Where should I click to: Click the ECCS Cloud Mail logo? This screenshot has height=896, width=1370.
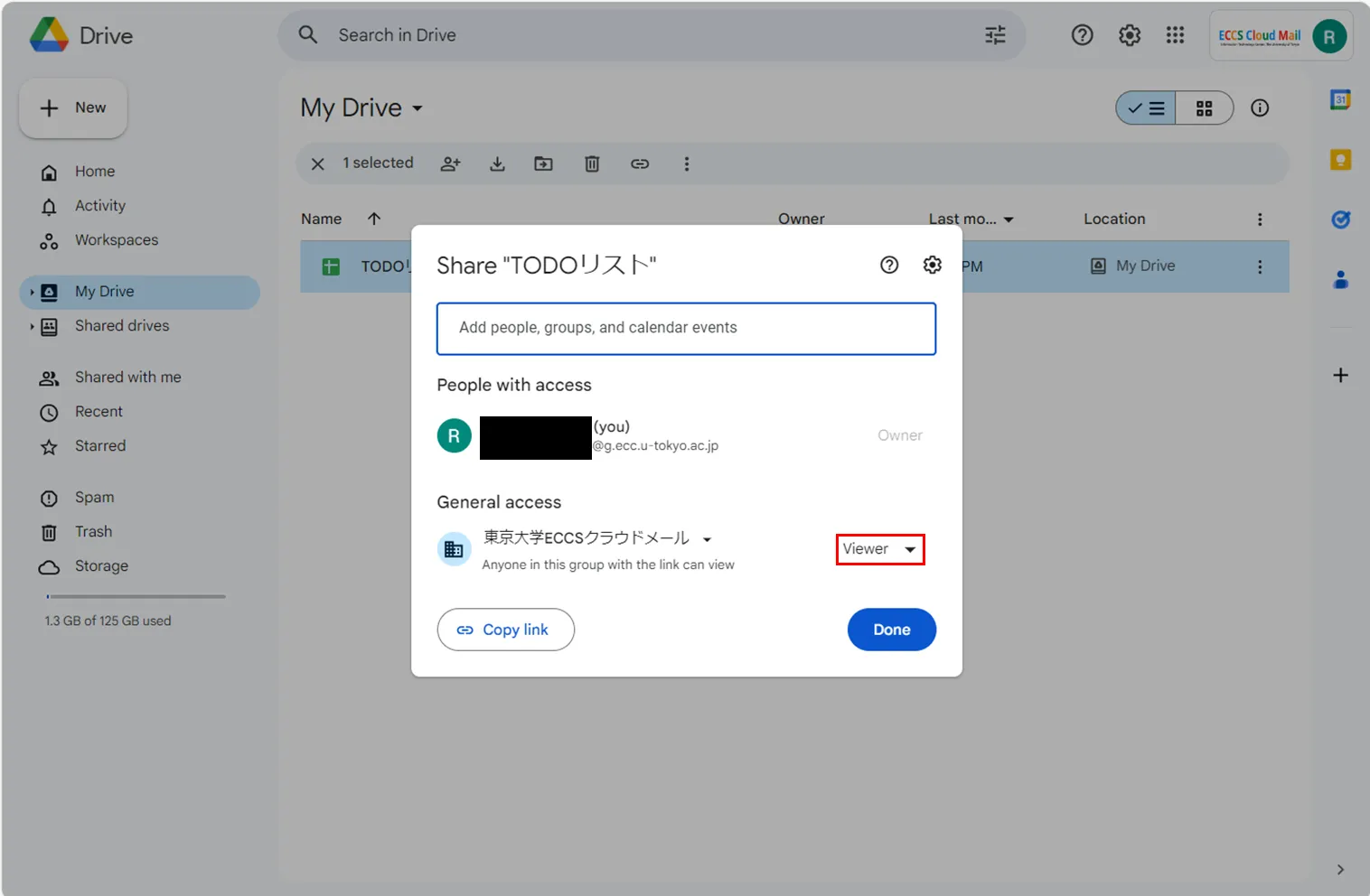(1260, 36)
